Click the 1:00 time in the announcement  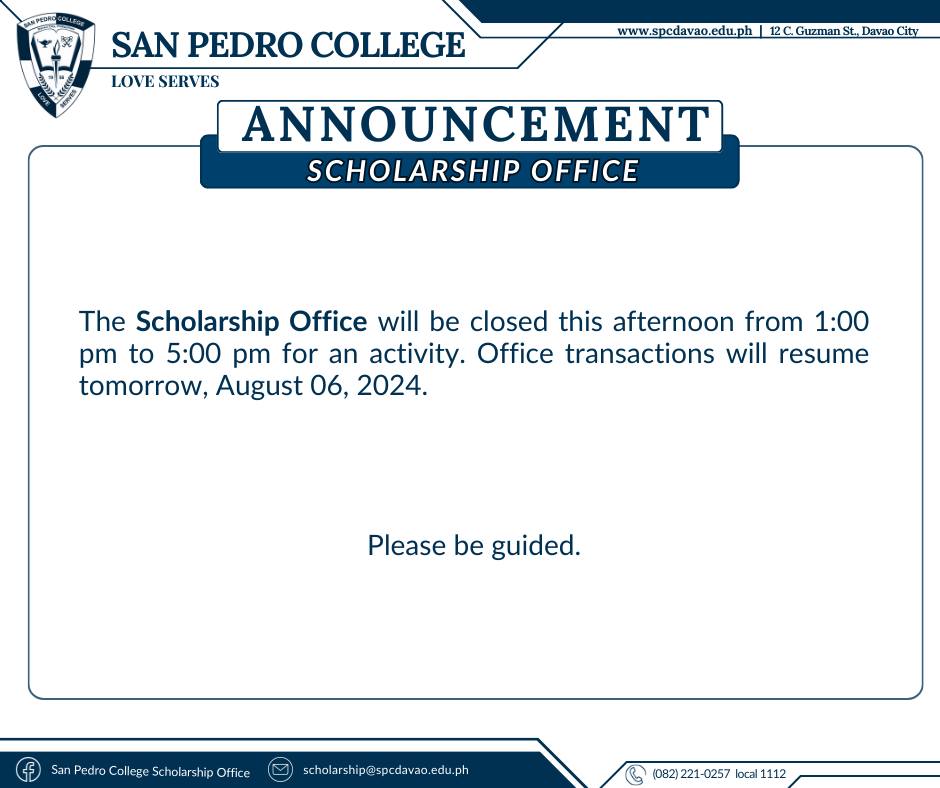(x=841, y=321)
